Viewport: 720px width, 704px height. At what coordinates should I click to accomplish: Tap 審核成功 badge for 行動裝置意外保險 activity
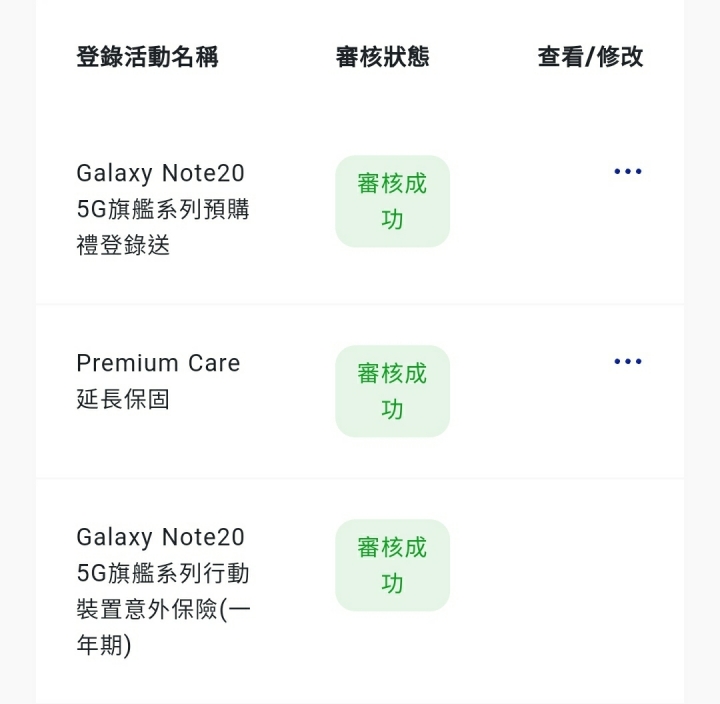[392, 565]
